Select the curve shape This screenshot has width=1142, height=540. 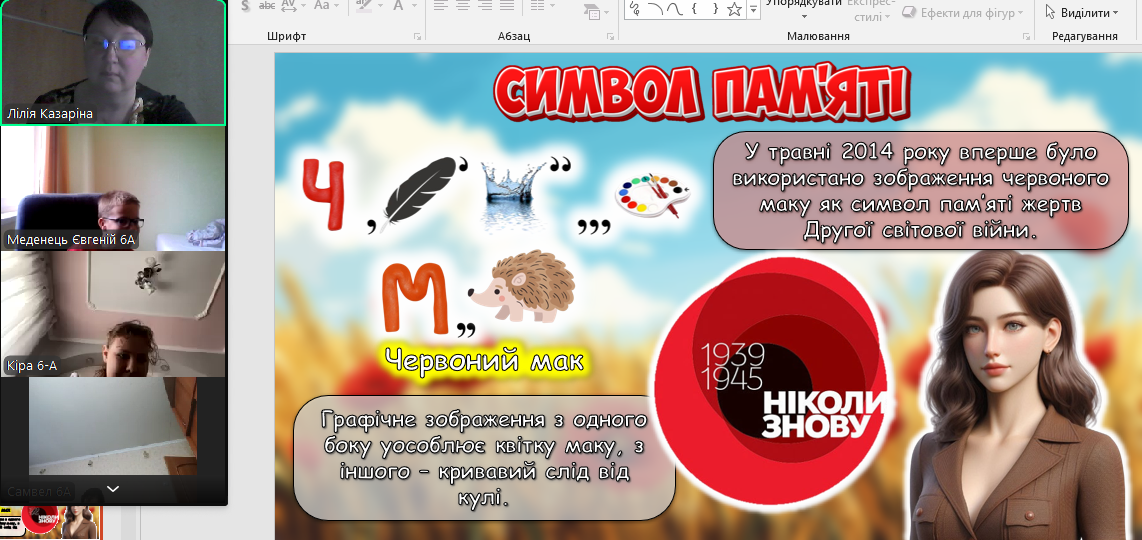click(675, 9)
